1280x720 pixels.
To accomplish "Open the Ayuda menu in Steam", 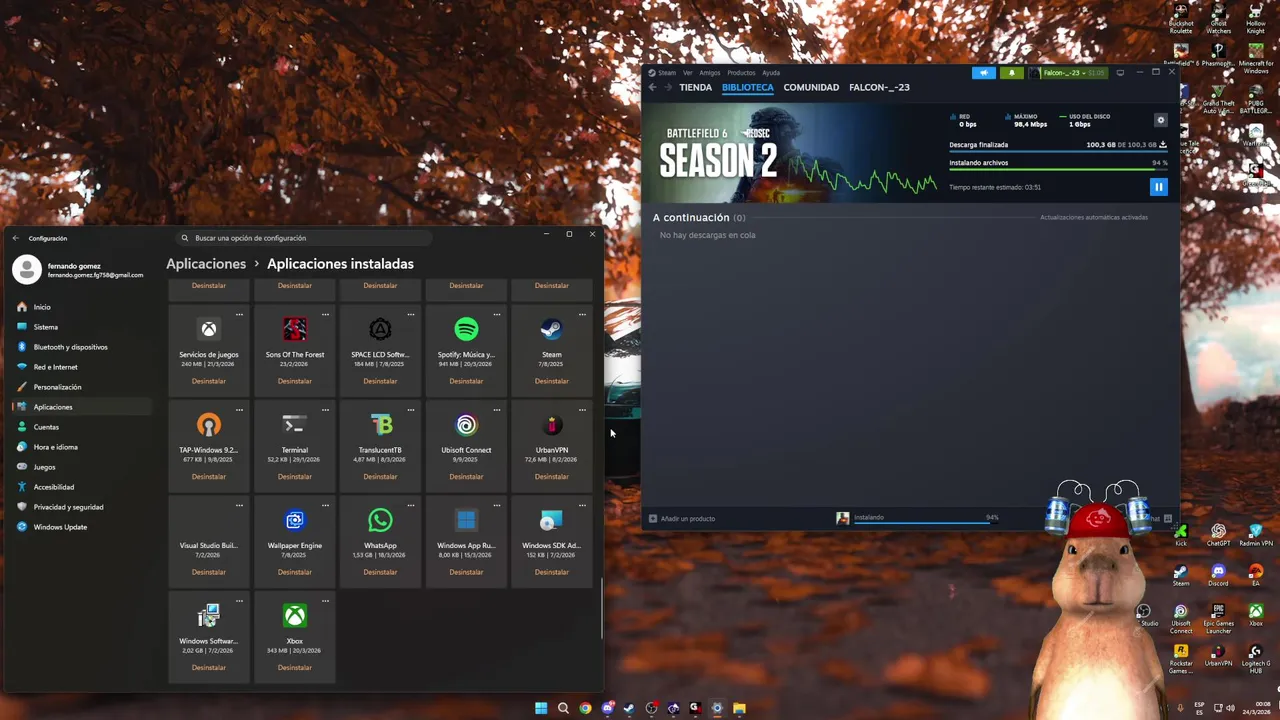I will (771, 73).
